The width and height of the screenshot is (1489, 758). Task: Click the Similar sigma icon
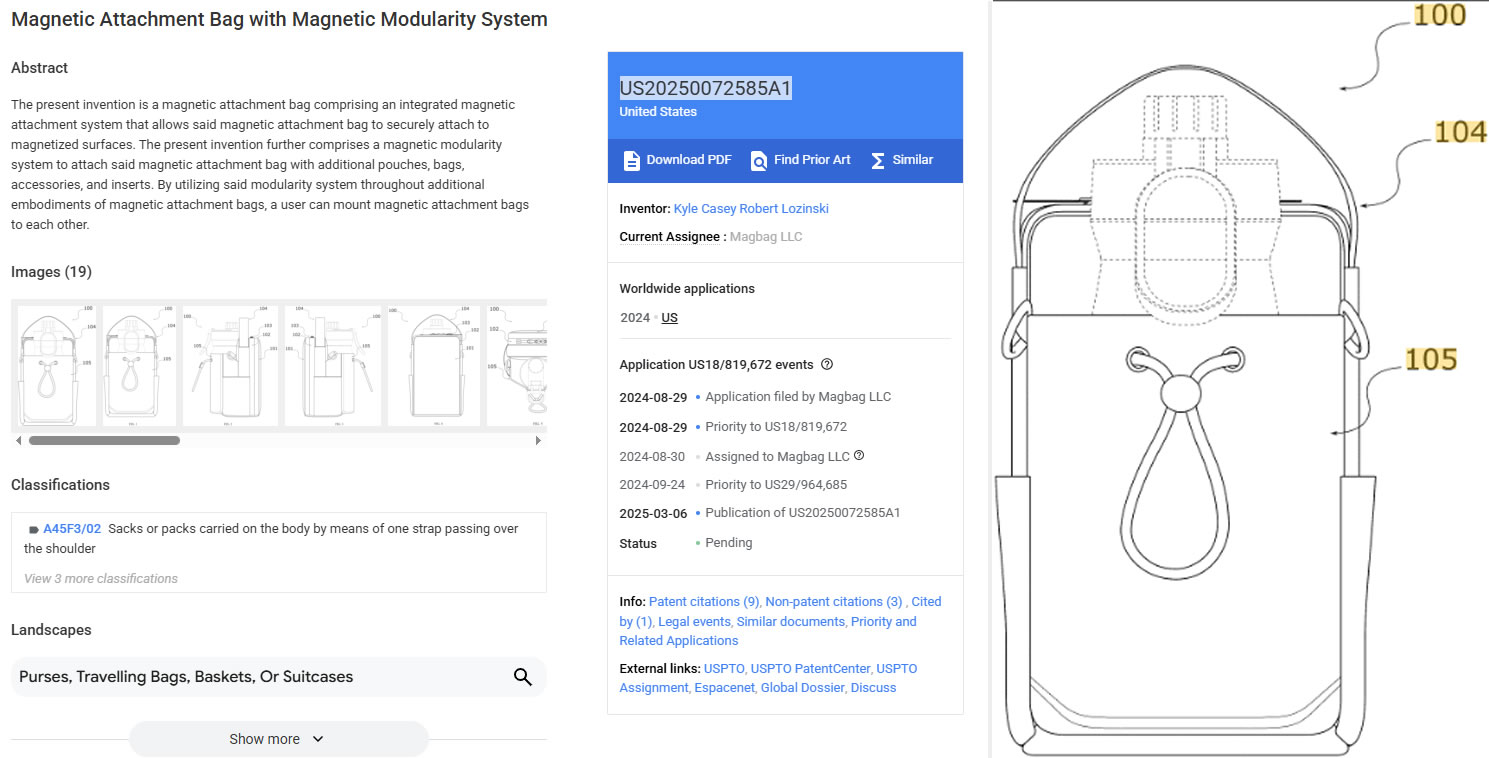(878, 161)
